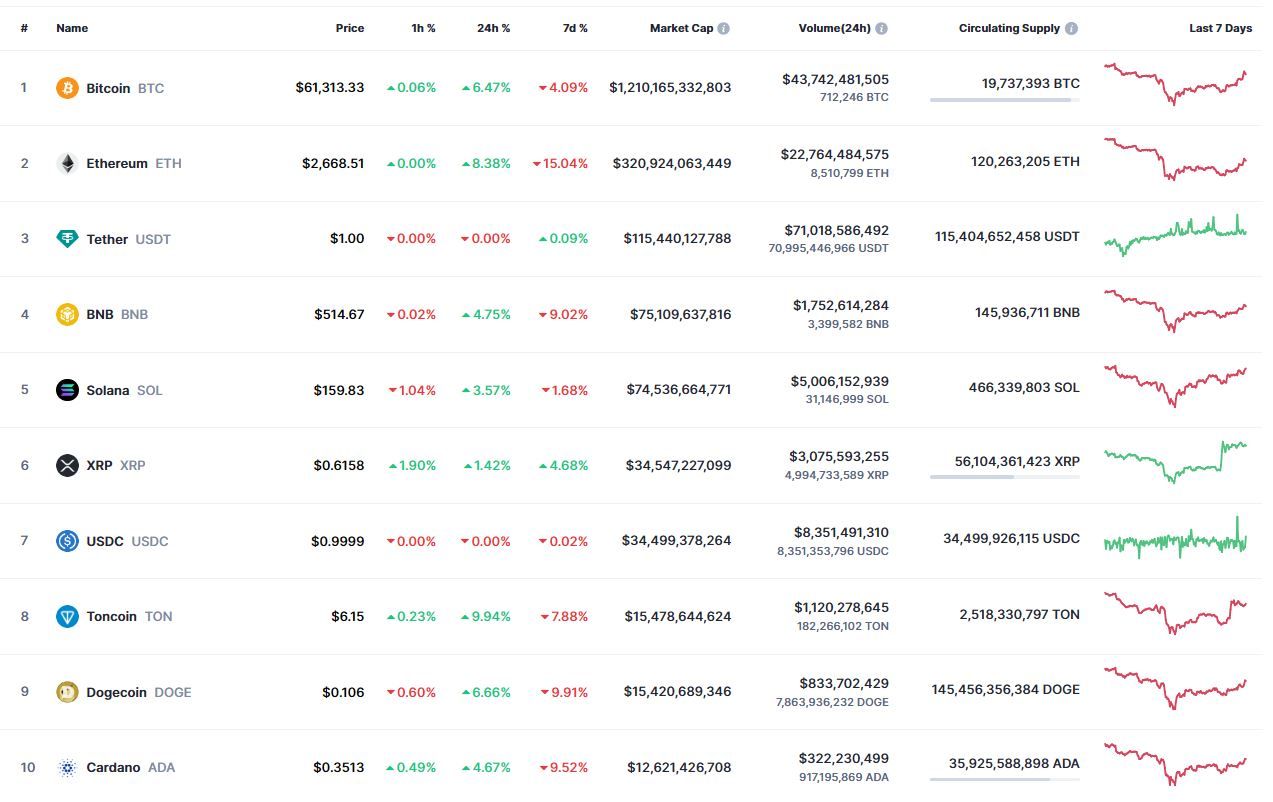The height and width of the screenshot is (802, 1273).
Task: Click the Tether logo icon
Action: tap(67, 239)
